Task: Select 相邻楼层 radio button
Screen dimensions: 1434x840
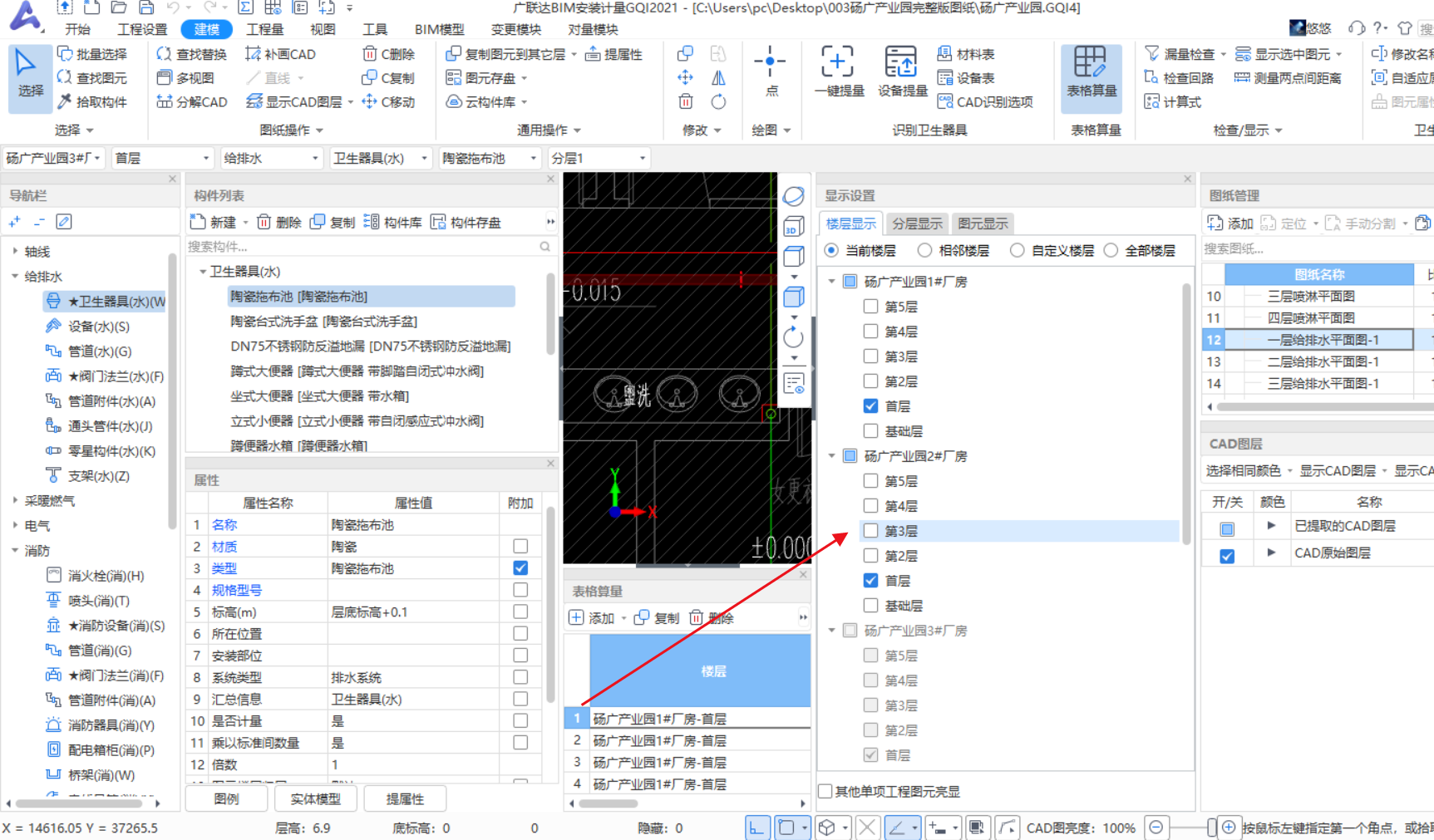Action: tap(924, 250)
